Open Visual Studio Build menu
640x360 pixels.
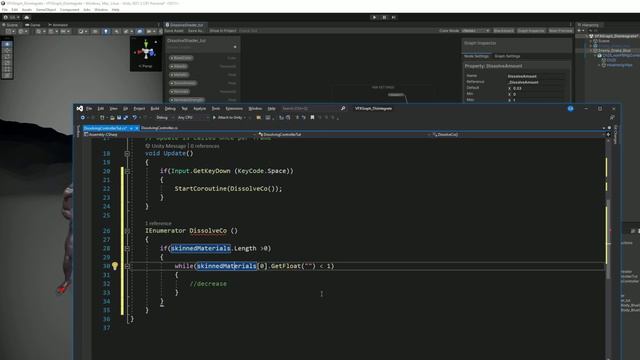pyautogui.click(x=155, y=109)
